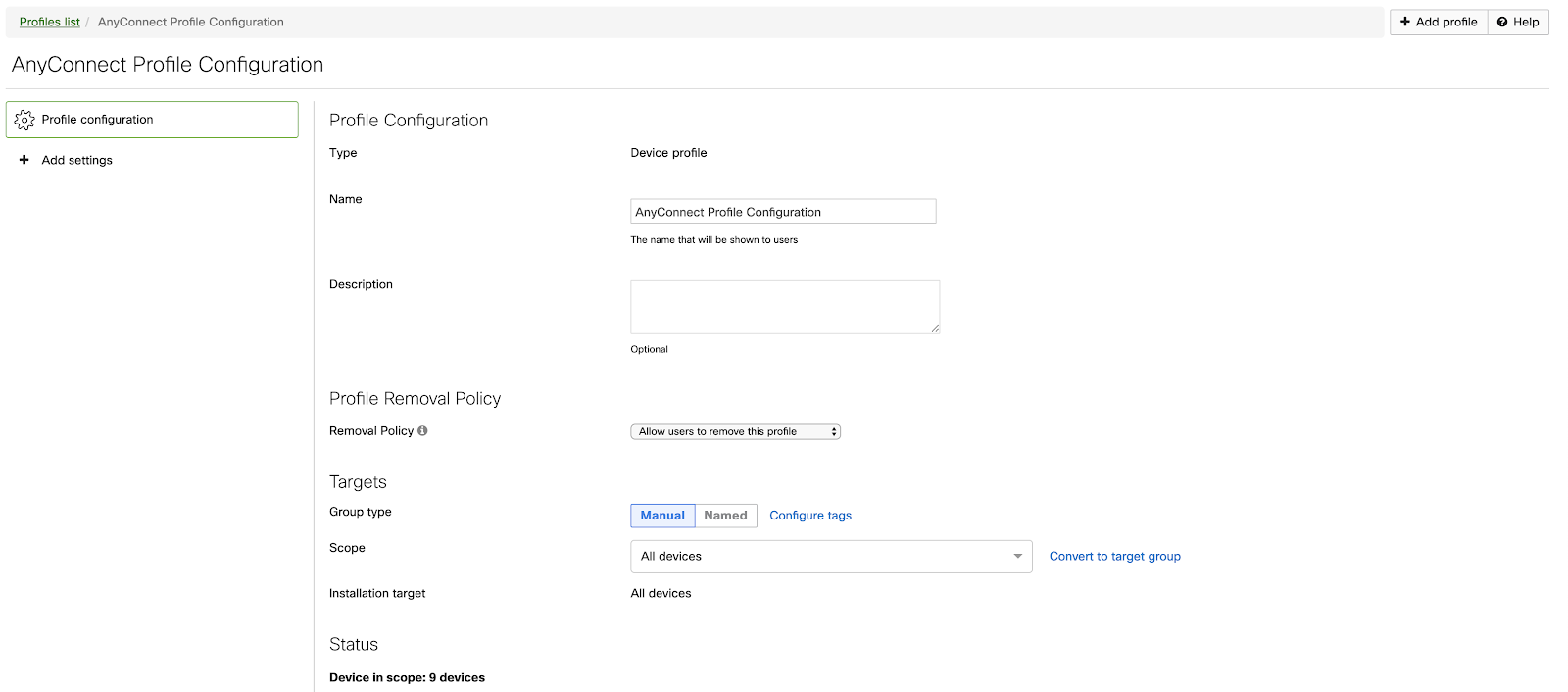Viewport: 1568px width, 692px height.
Task: Click the Description field resize handle
Action: [x=935, y=328]
